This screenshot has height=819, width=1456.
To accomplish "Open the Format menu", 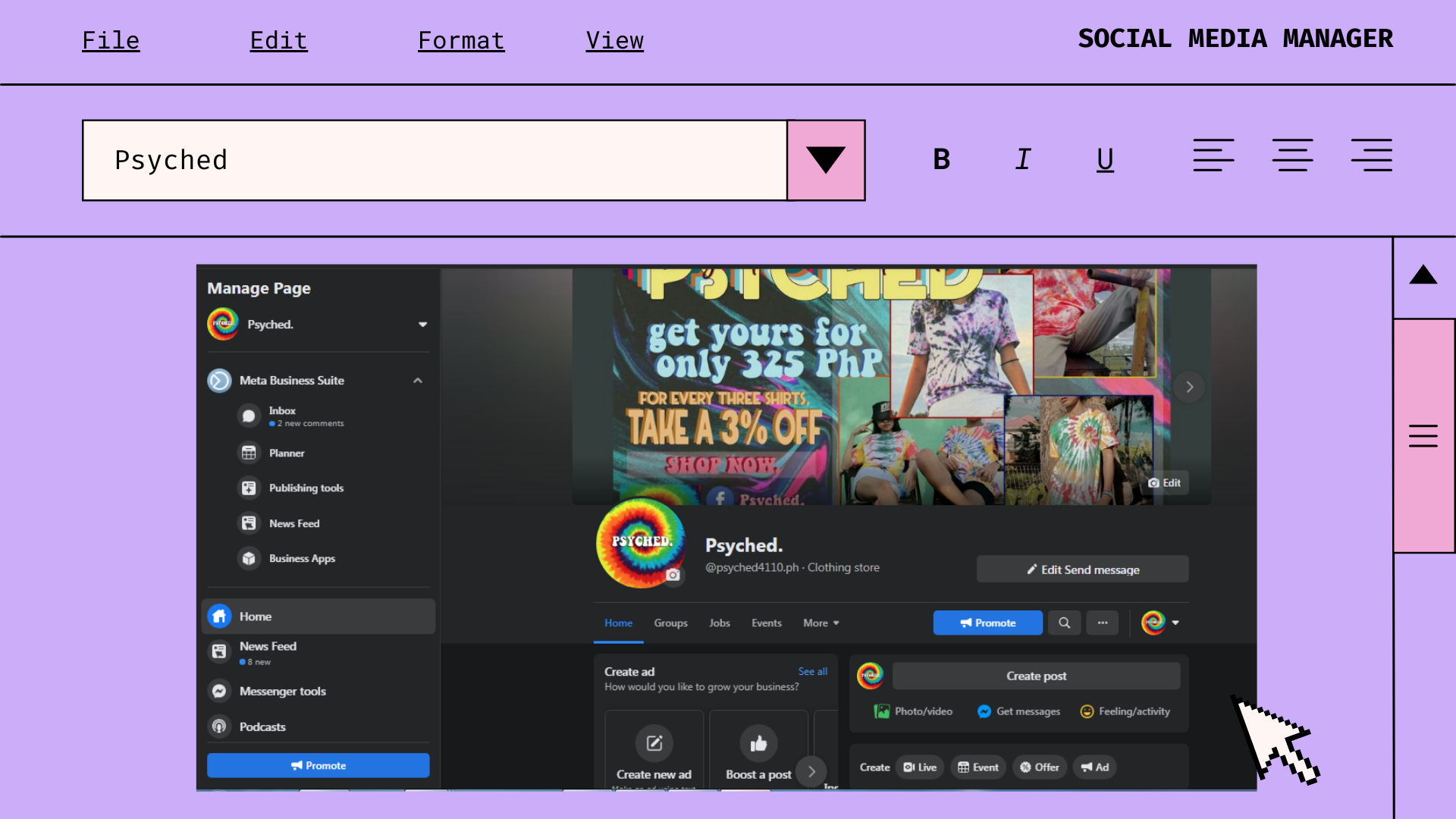I will (x=461, y=40).
